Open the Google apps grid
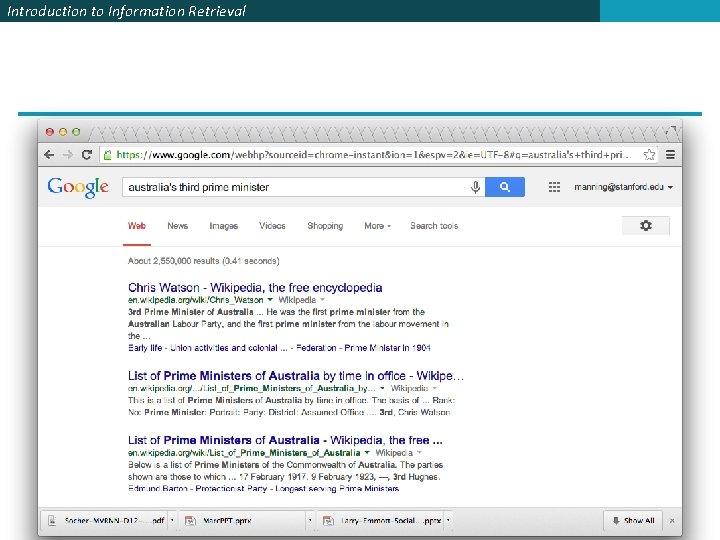Viewport: 720px width, 540px height. click(x=554, y=187)
